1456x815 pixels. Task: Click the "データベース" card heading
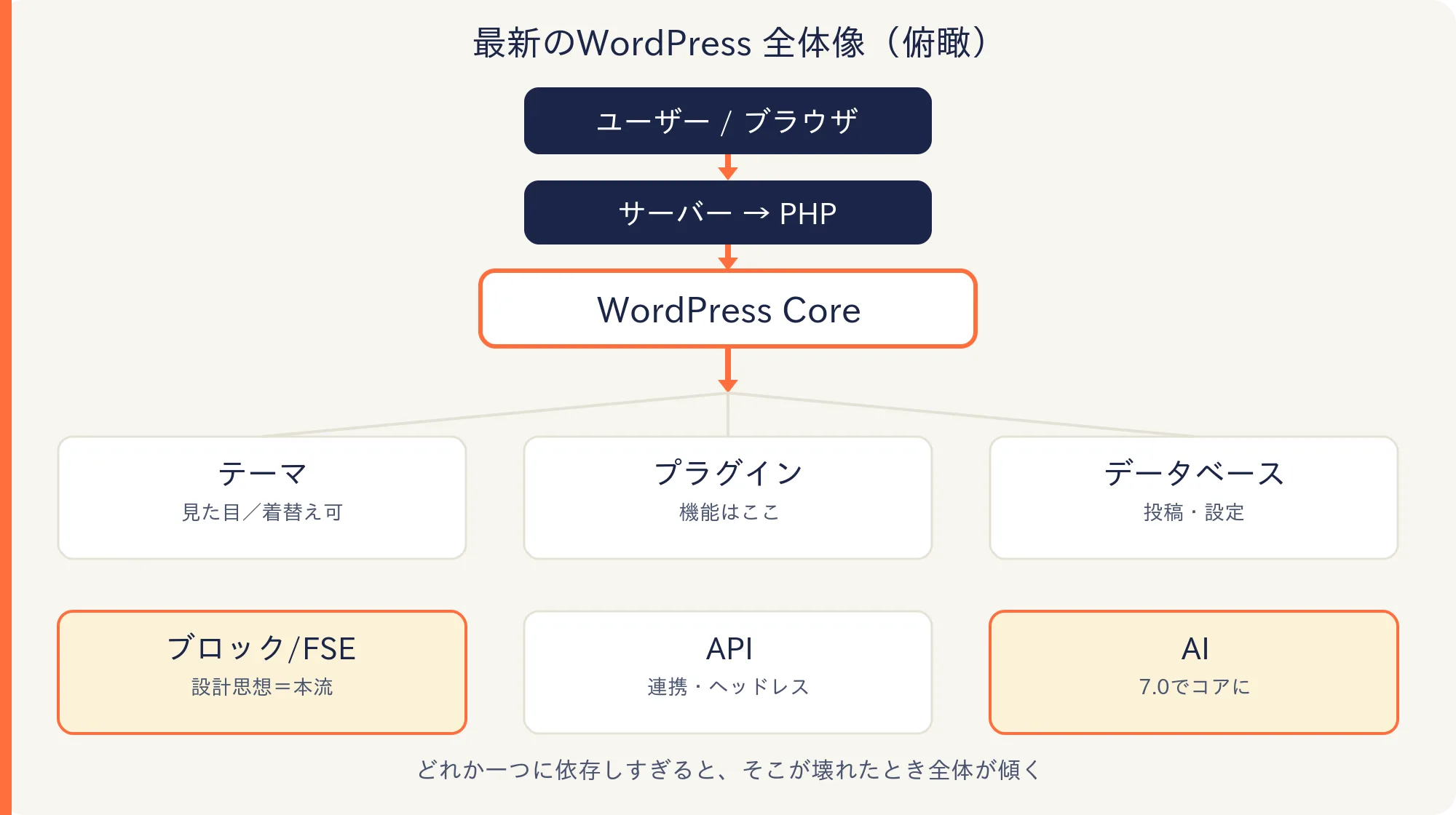click(1194, 474)
